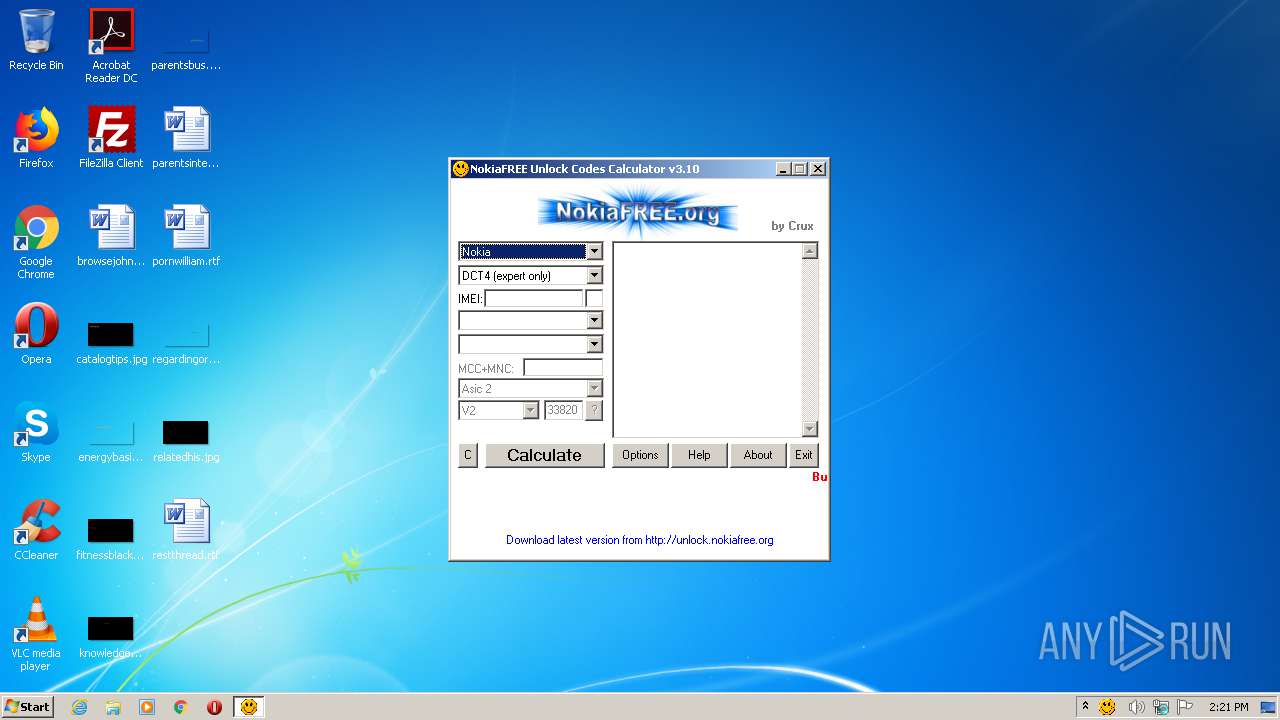Select the pornwilliam.rtf file

coord(186,236)
